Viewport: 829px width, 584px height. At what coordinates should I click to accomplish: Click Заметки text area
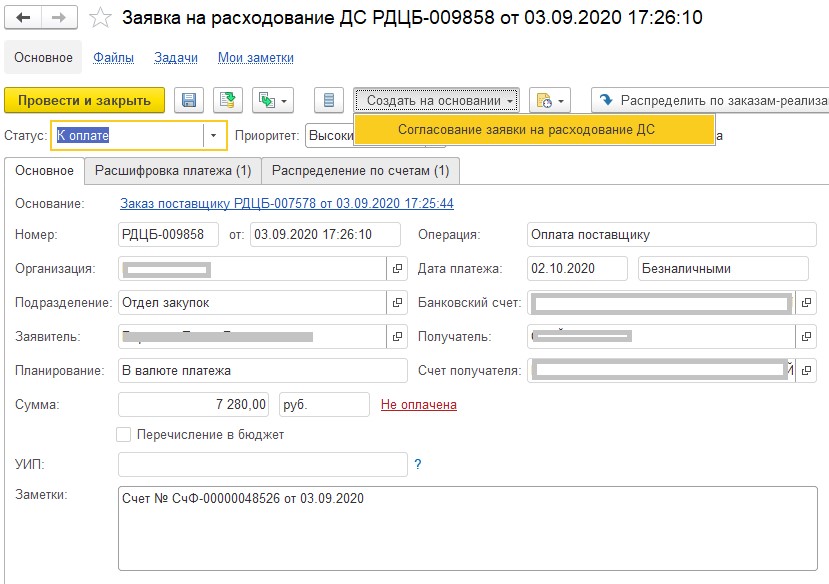tap(468, 529)
